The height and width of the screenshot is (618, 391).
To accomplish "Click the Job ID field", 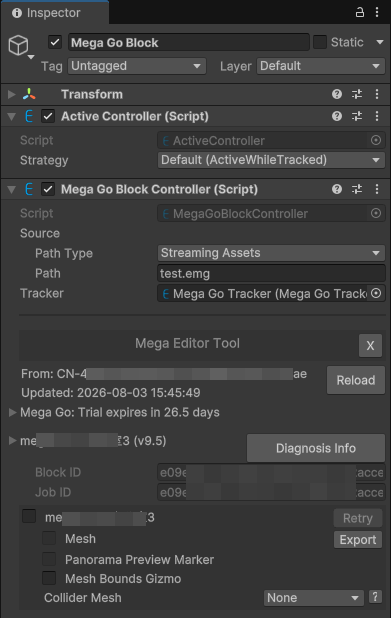I will click(271, 492).
